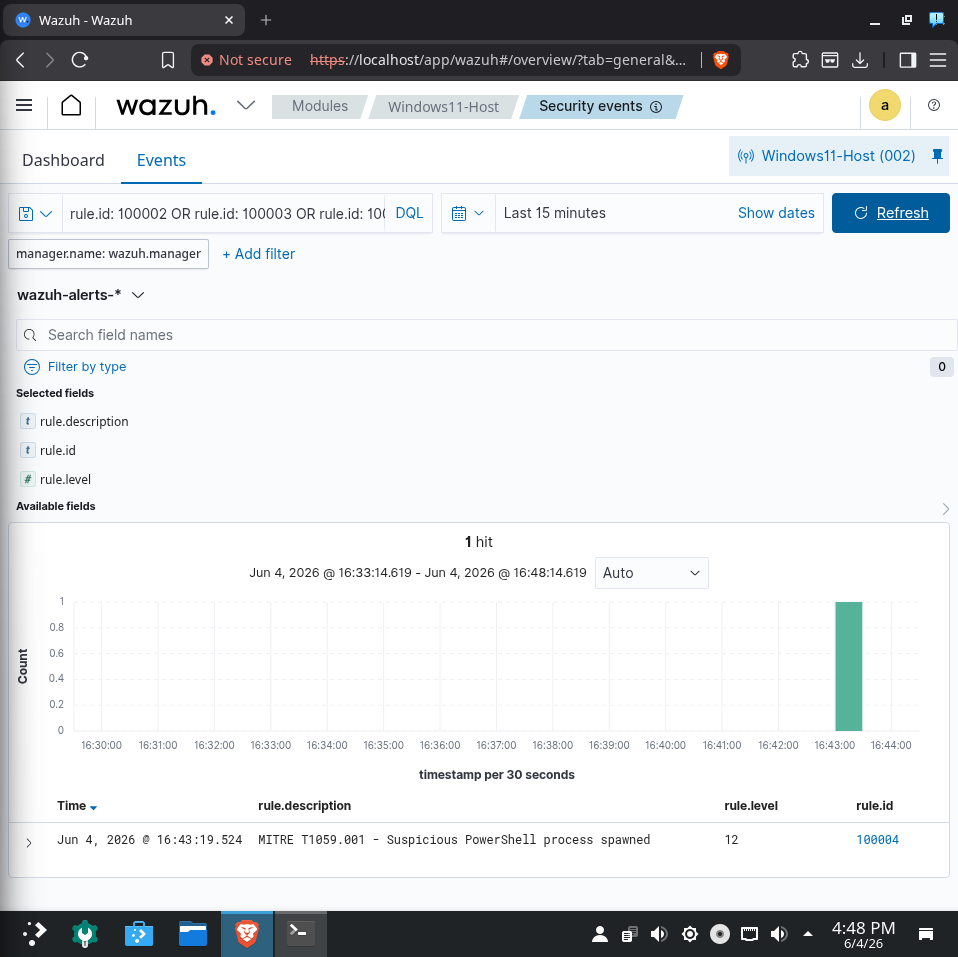
Task: Open the Modules breadcrumb
Action: click(320, 106)
